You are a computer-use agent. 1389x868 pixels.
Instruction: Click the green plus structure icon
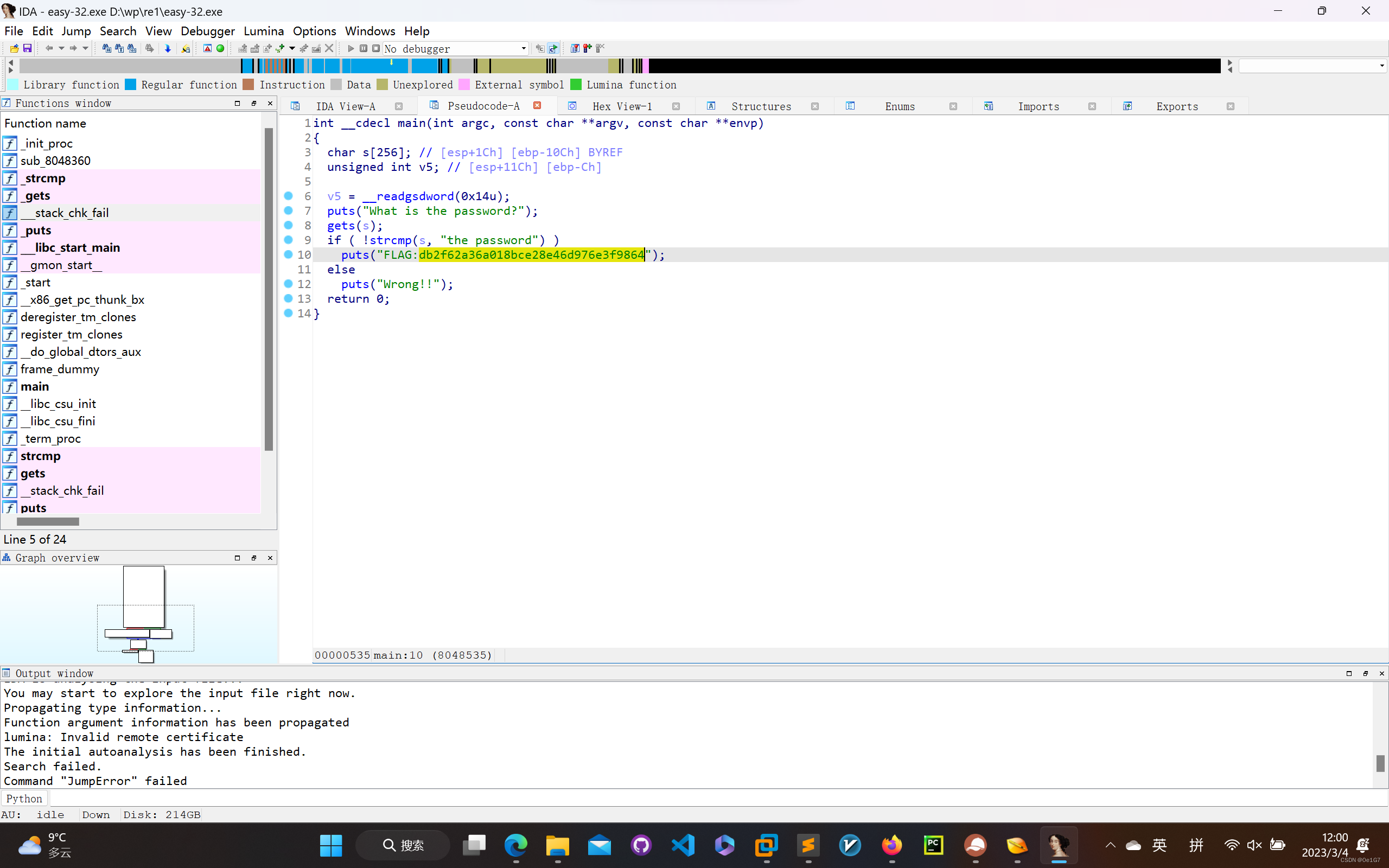point(280,49)
